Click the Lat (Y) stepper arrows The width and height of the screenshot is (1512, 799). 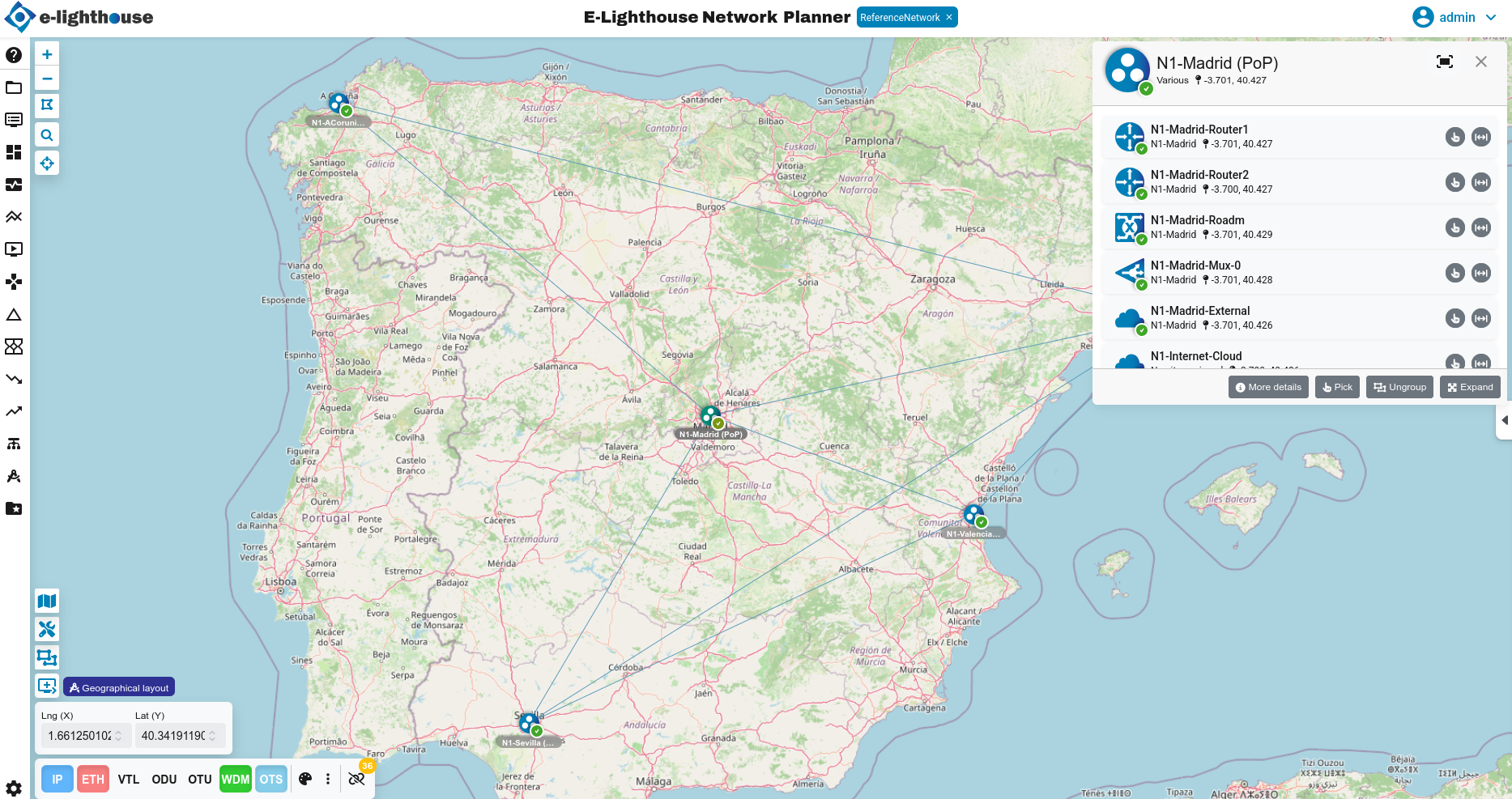[x=212, y=735]
